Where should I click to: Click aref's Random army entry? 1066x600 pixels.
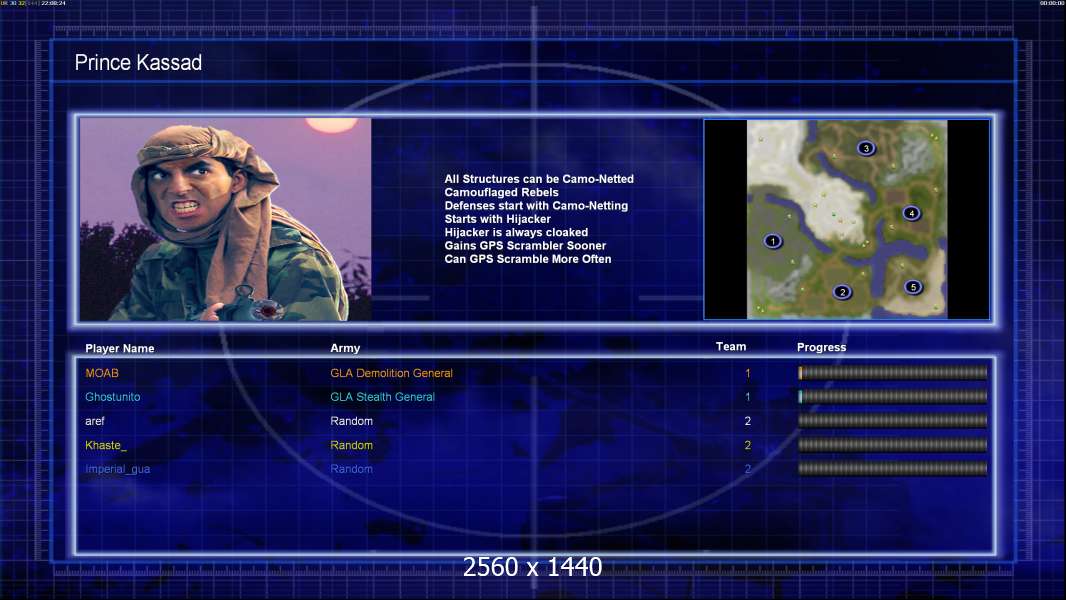(351, 421)
